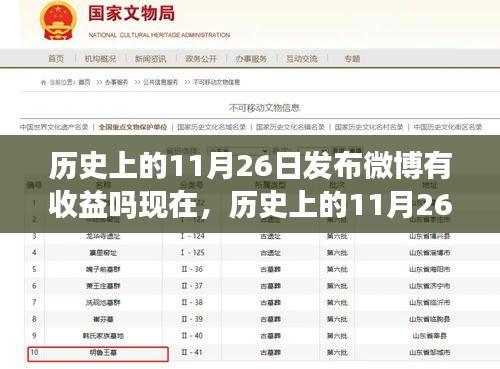This screenshot has width=500, height=369.
Task: Click address 山东省淄博市 in row 4
Action: click(x=430, y=253)
